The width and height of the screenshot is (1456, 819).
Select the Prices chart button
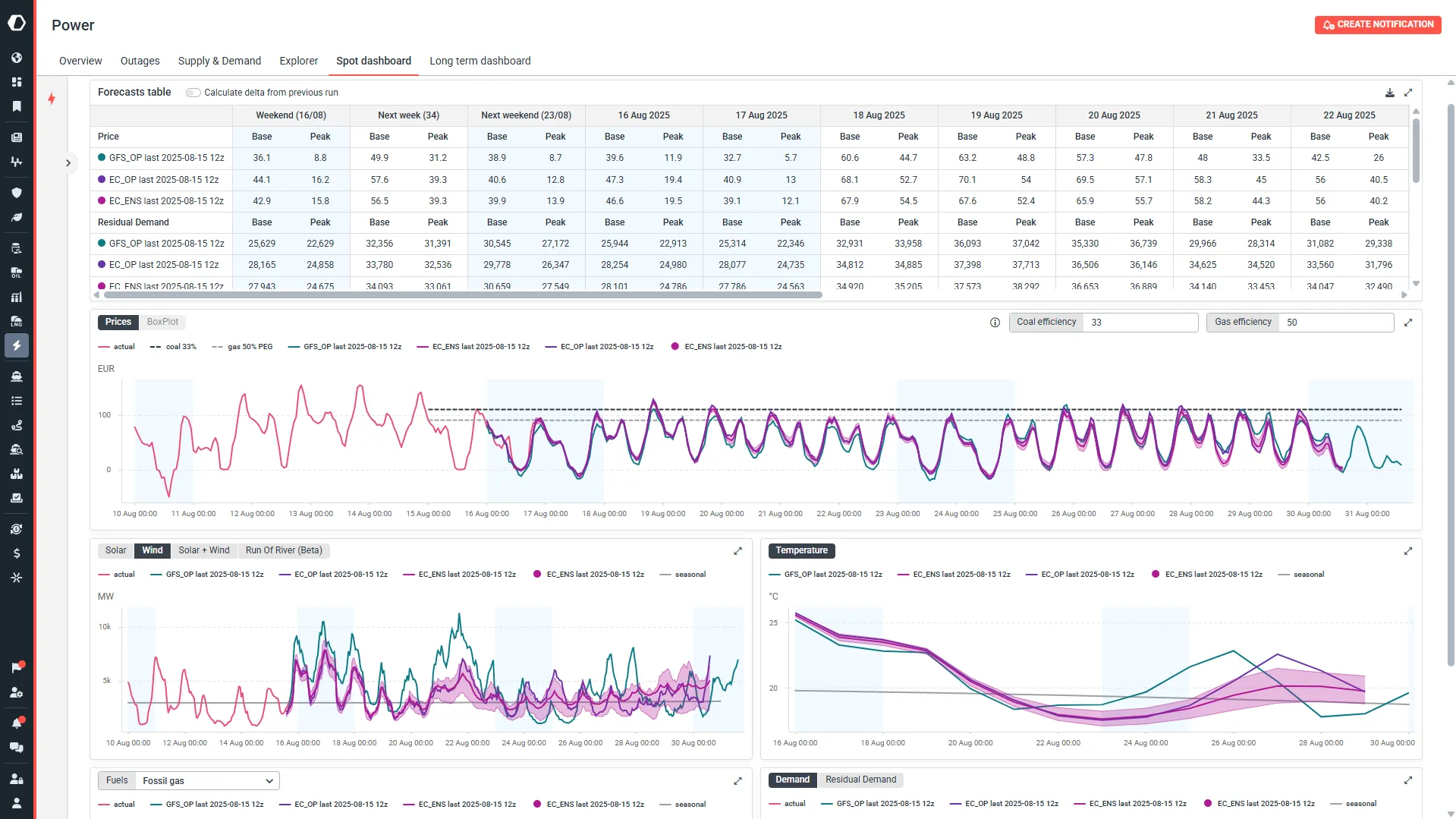tap(118, 323)
